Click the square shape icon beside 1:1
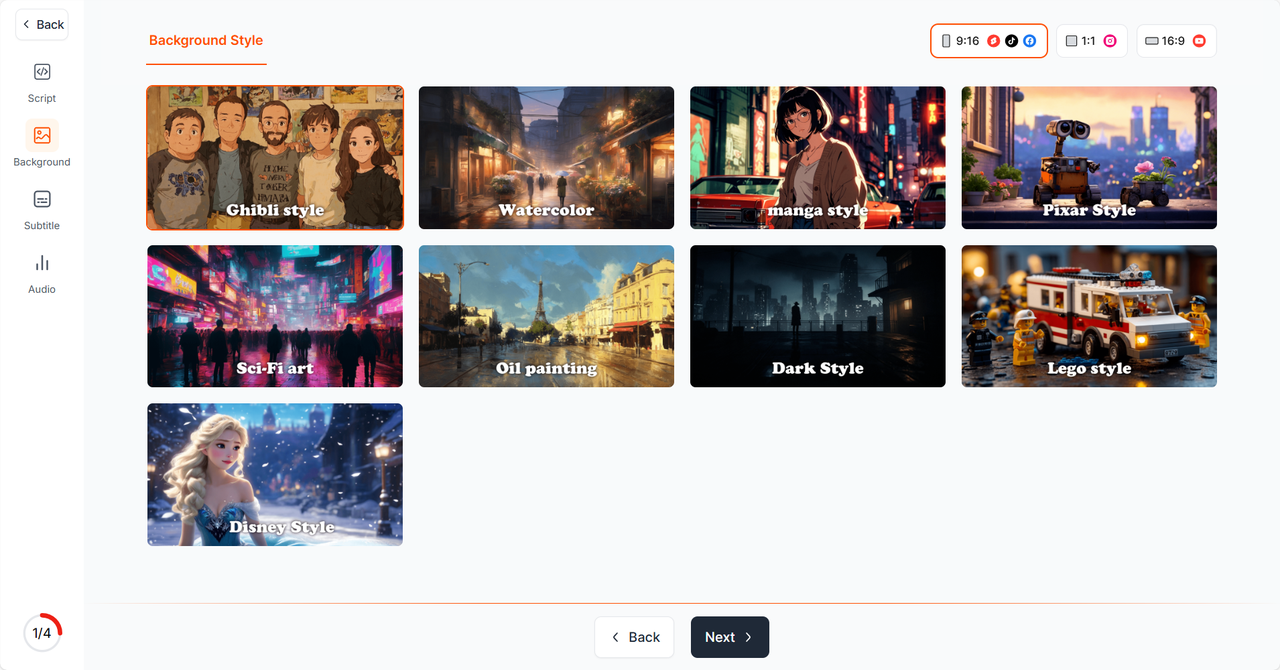 pos(1071,41)
